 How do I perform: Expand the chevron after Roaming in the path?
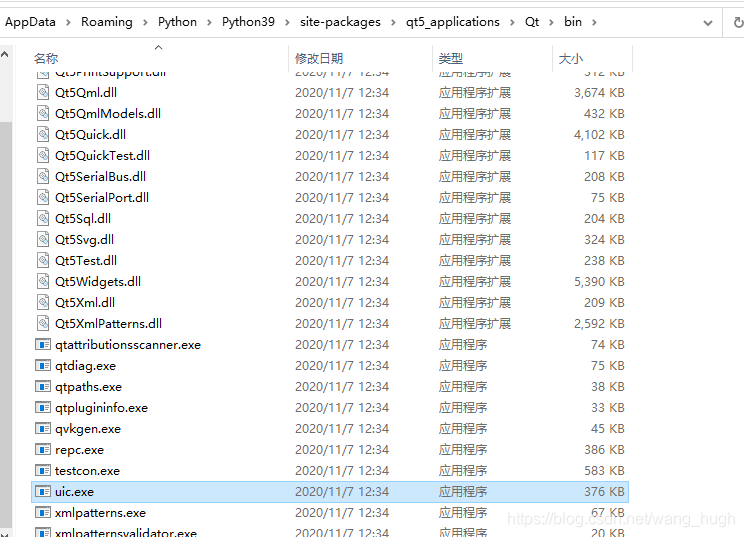click(x=145, y=22)
